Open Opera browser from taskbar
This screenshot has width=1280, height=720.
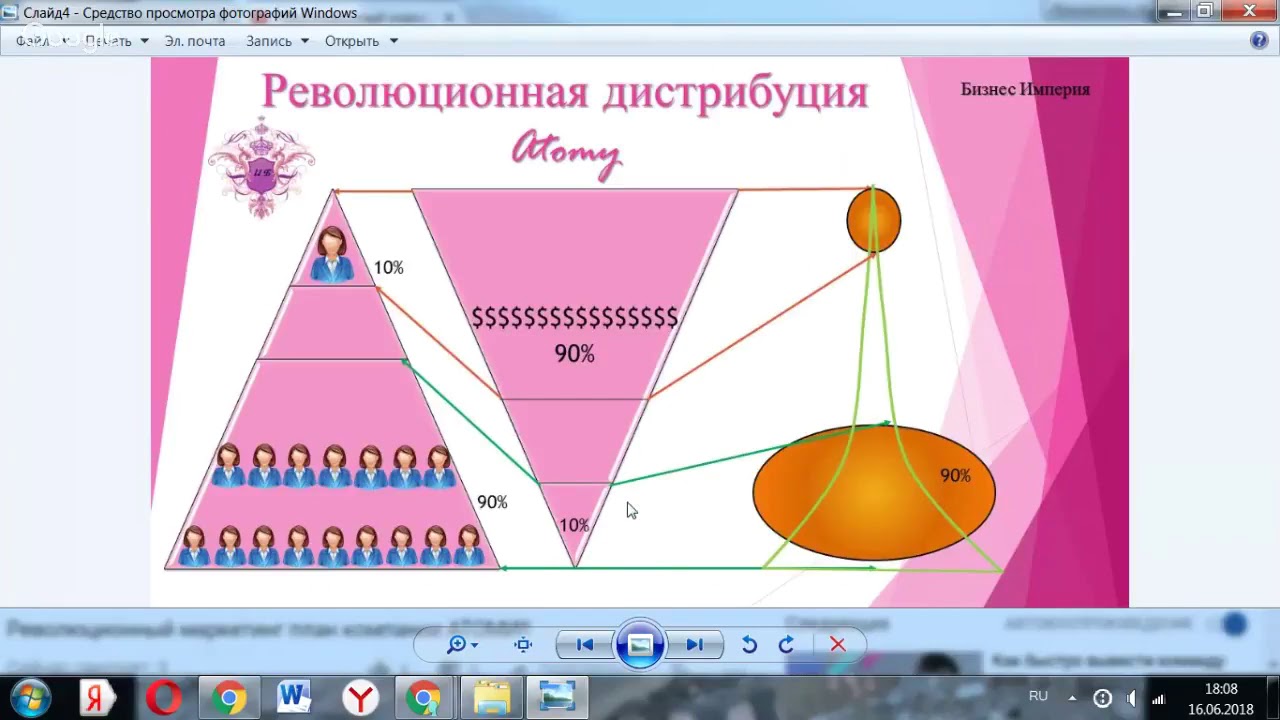click(x=163, y=698)
